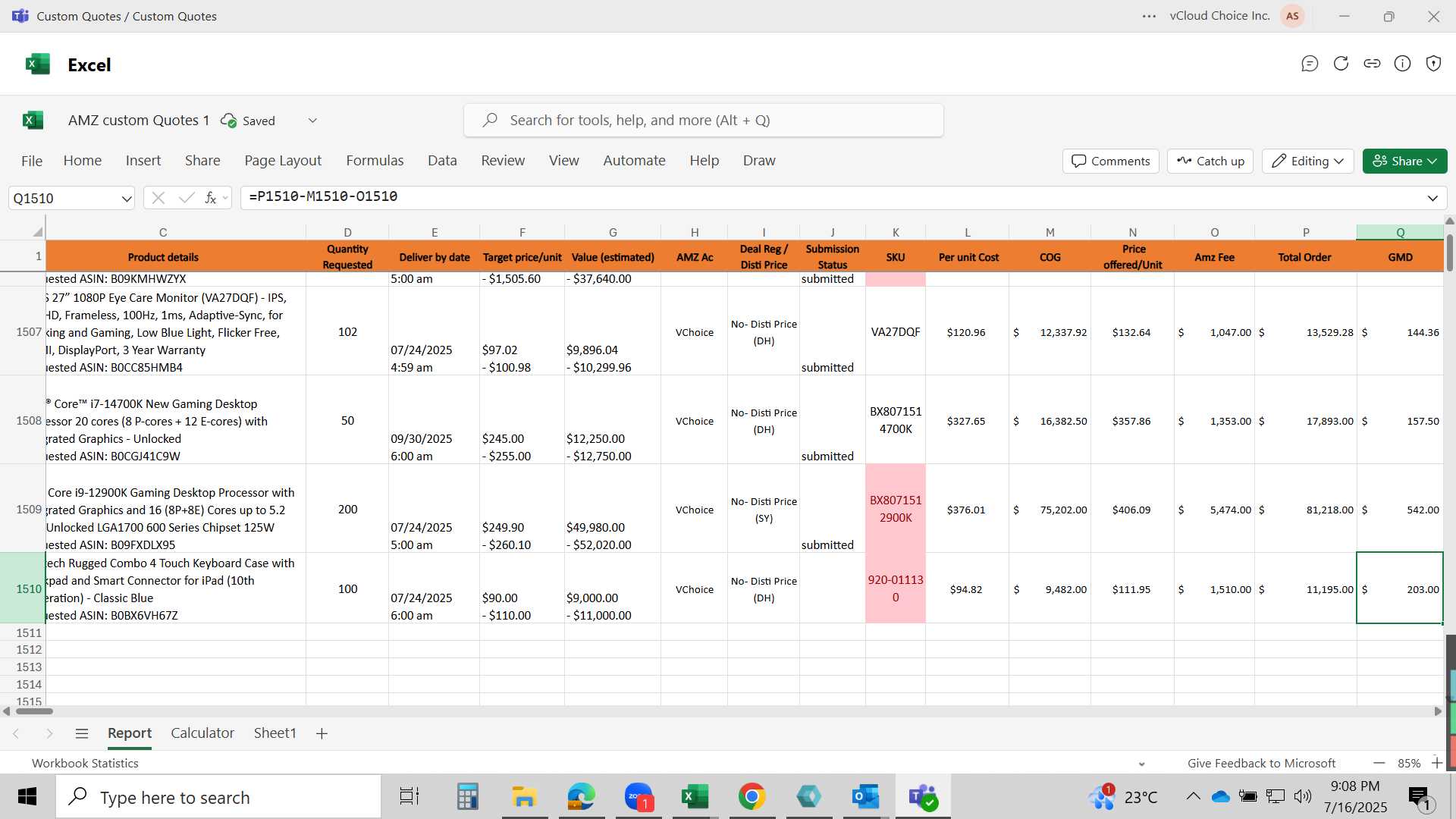Click the AS profile avatar
This screenshot has height=819, width=1456.
[x=1292, y=16]
